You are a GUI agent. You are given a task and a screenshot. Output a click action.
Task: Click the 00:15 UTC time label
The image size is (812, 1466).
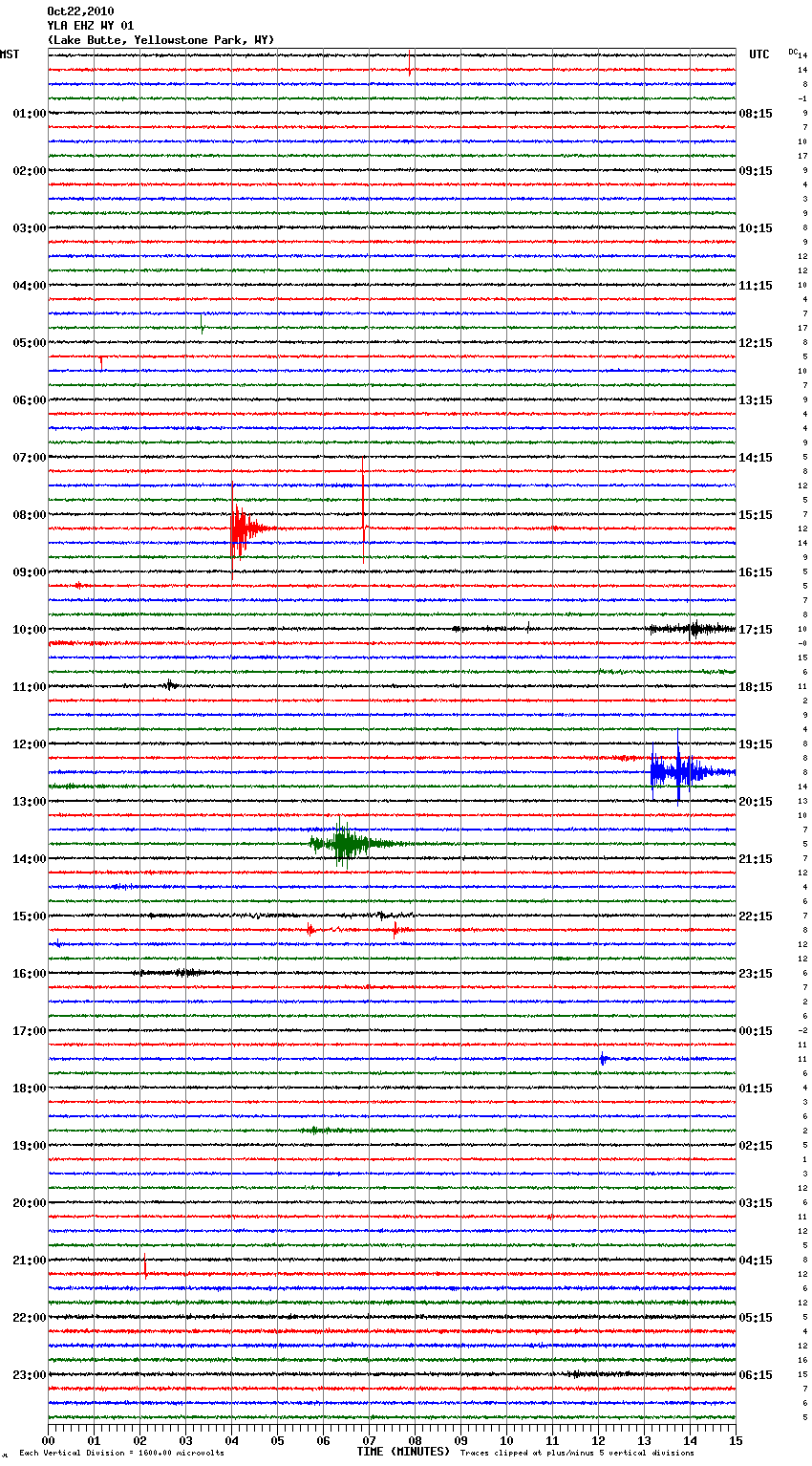click(756, 1031)
